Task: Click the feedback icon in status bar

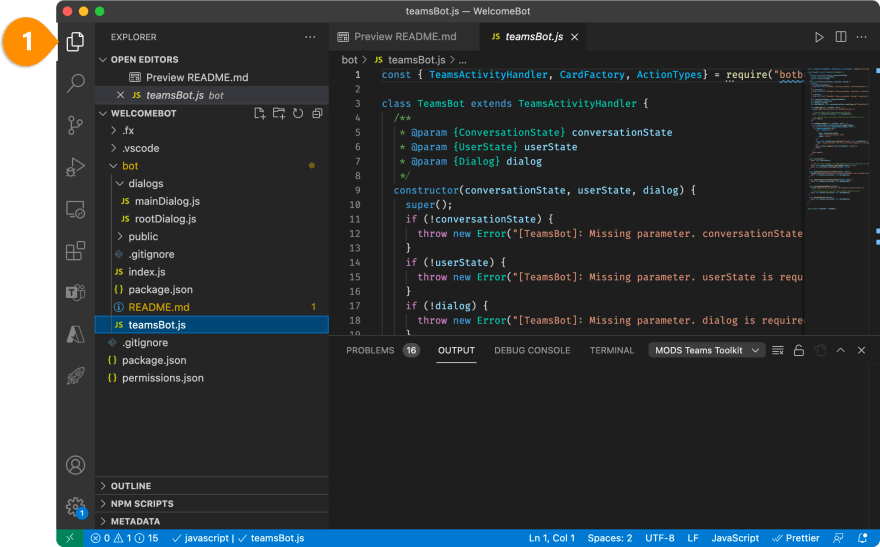Action: pos(838,538)
